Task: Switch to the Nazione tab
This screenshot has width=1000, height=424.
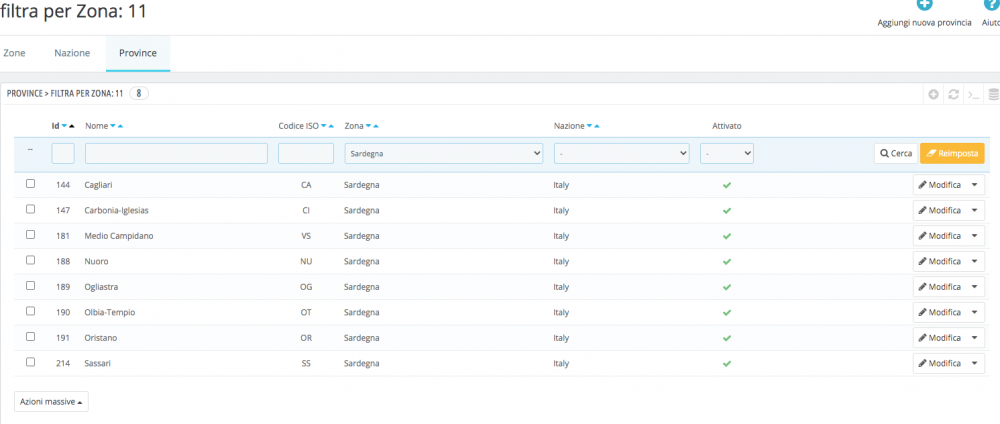Action: (72, 53)
